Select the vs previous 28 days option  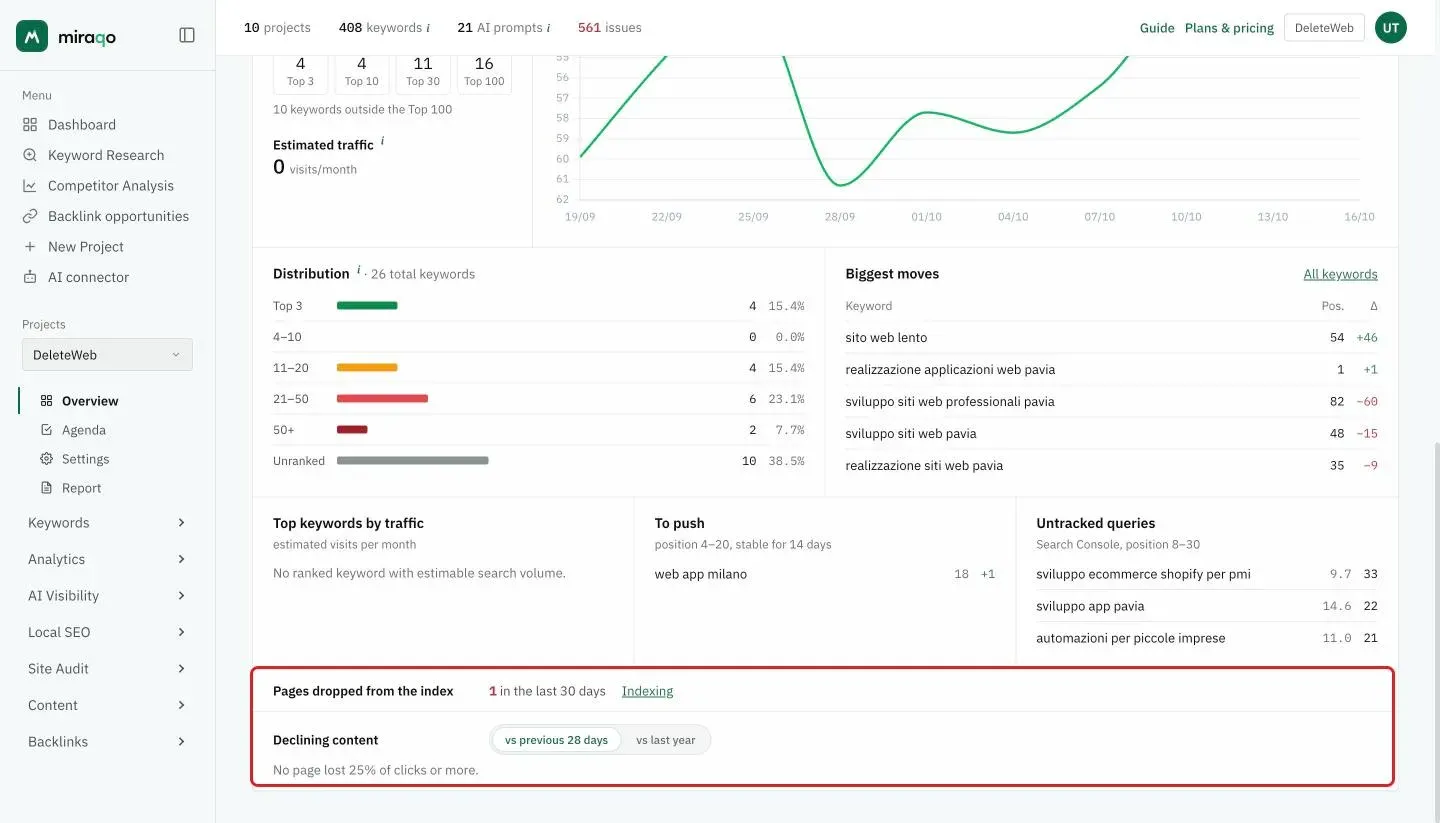[556, 740]
